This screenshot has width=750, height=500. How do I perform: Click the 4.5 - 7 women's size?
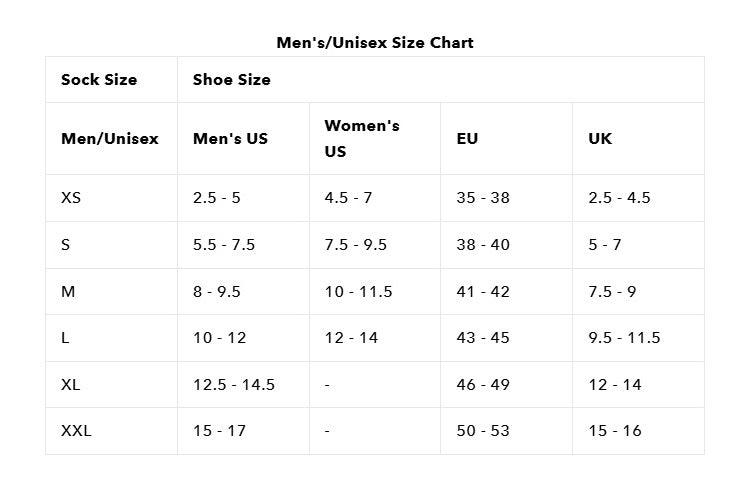point(348,197)
